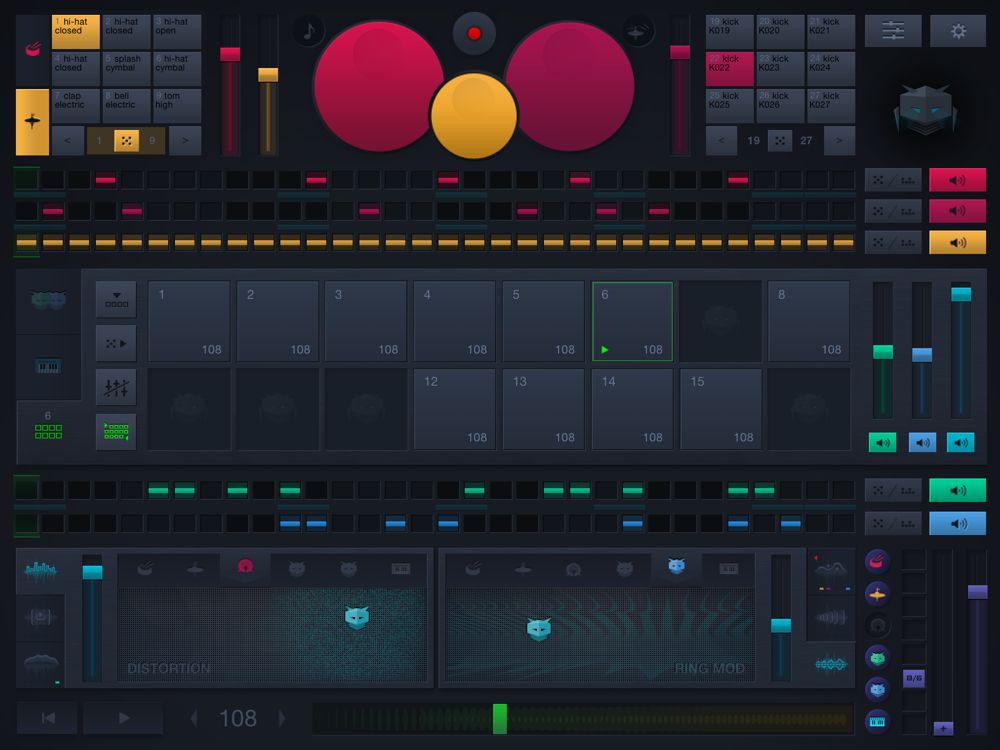Open the keyboard tab in the pattern section

click(48, 366)
